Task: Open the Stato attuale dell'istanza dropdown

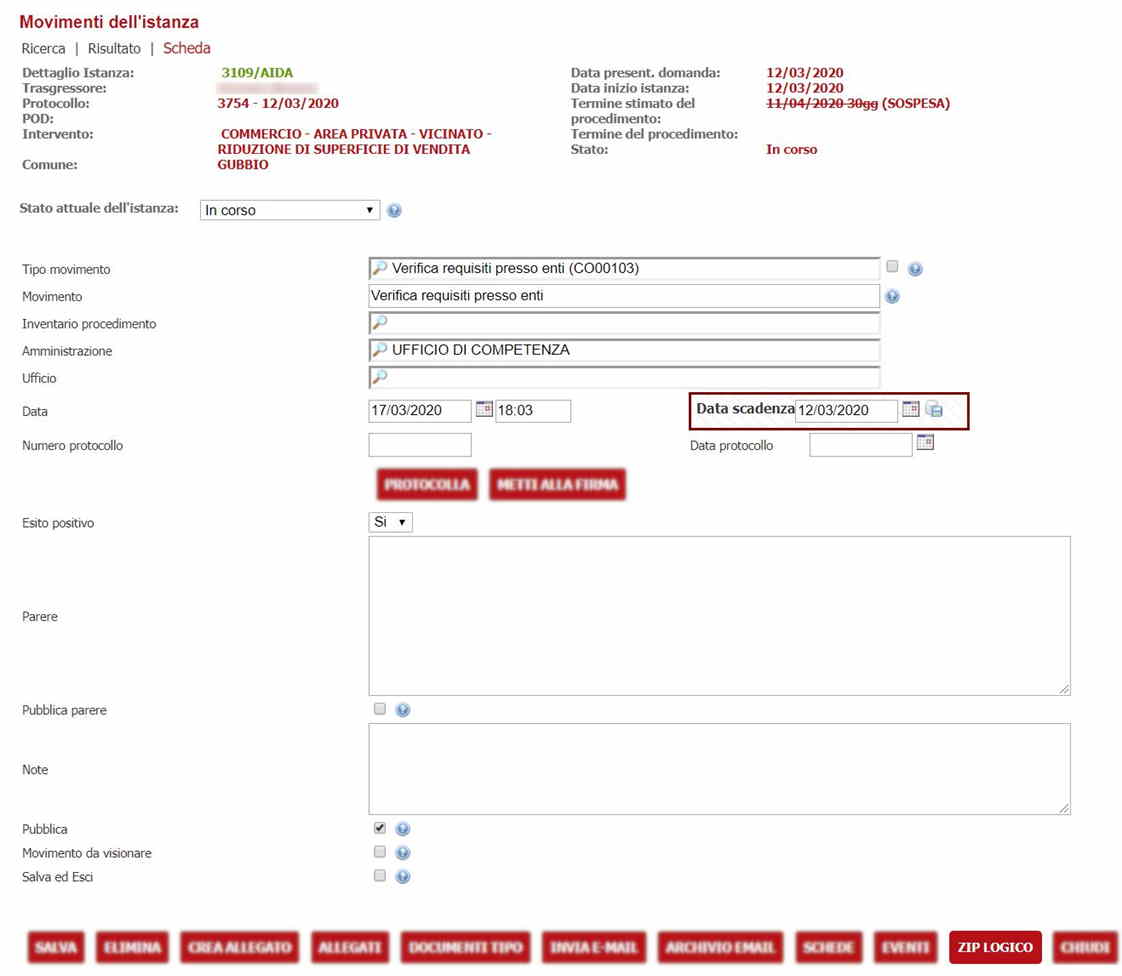Action: coord(290,211)
